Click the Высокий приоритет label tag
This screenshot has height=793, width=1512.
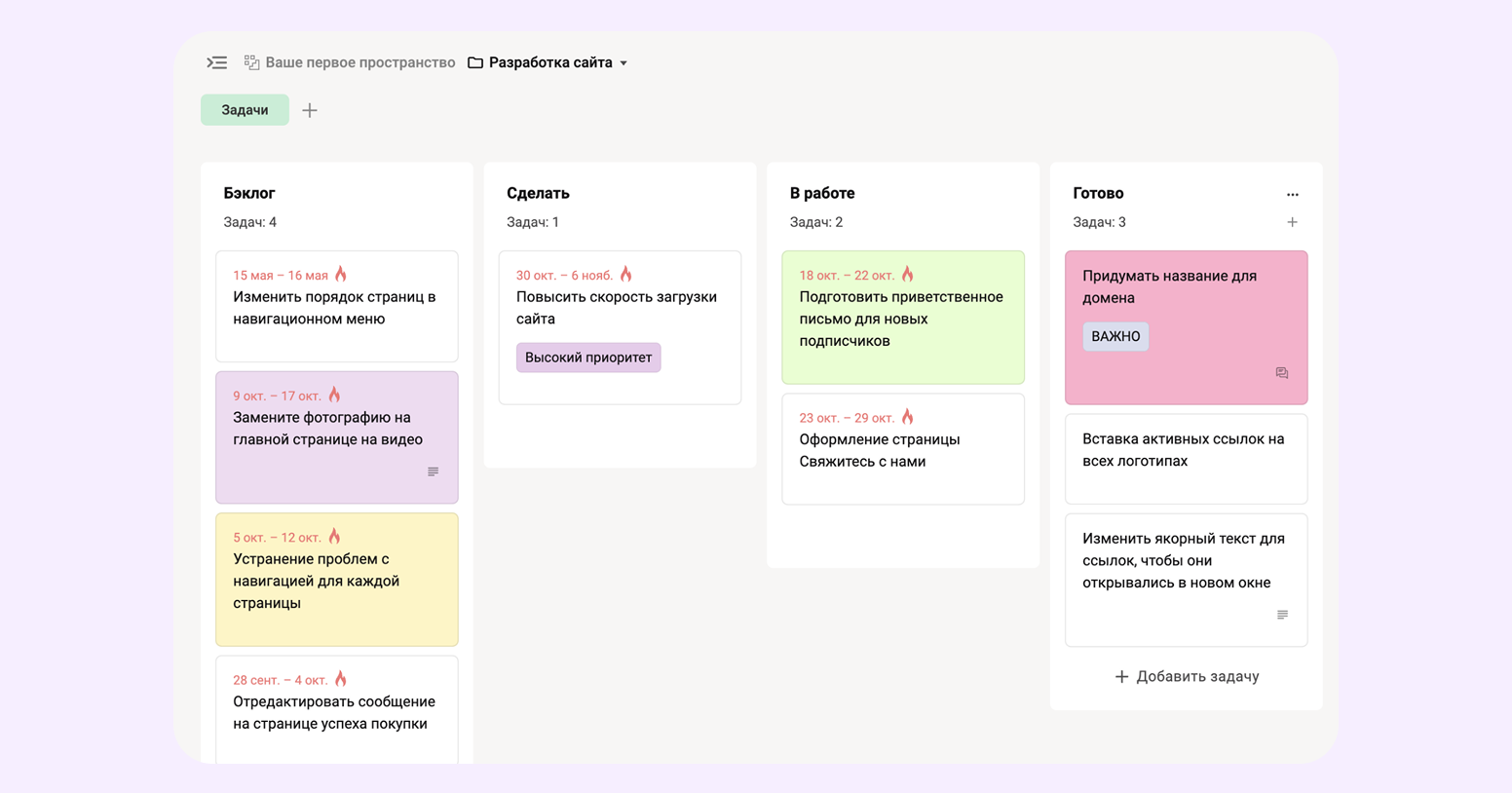[x=588, y=358]
